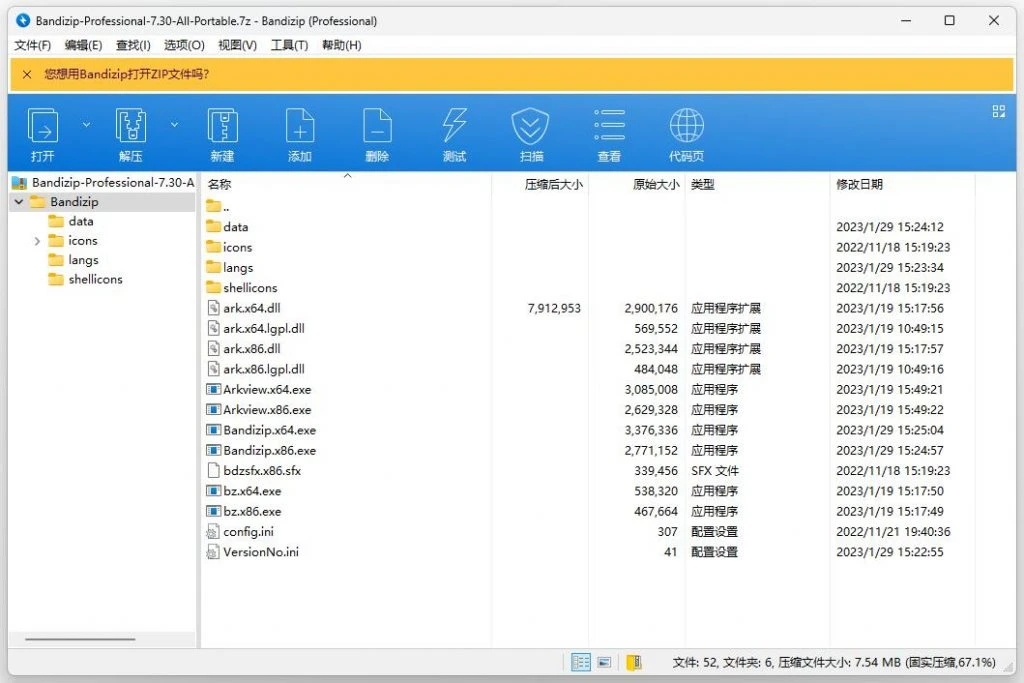
Task: Click the left tree pane horizontal scrollbar
Action: [80, 639]
